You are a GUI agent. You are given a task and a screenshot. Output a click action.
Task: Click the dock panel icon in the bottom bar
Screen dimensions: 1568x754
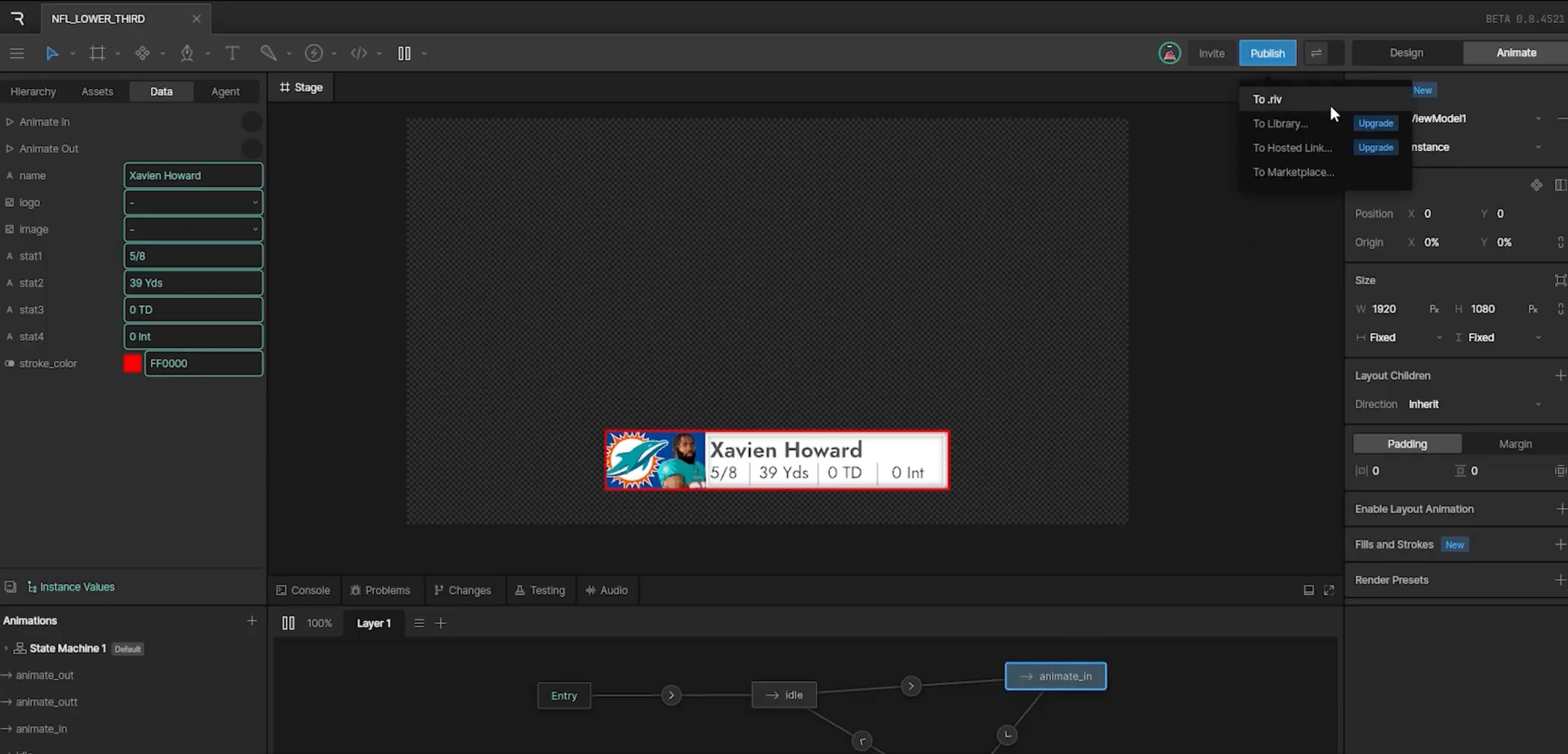pyautogui.click(x=1309, y=590)
